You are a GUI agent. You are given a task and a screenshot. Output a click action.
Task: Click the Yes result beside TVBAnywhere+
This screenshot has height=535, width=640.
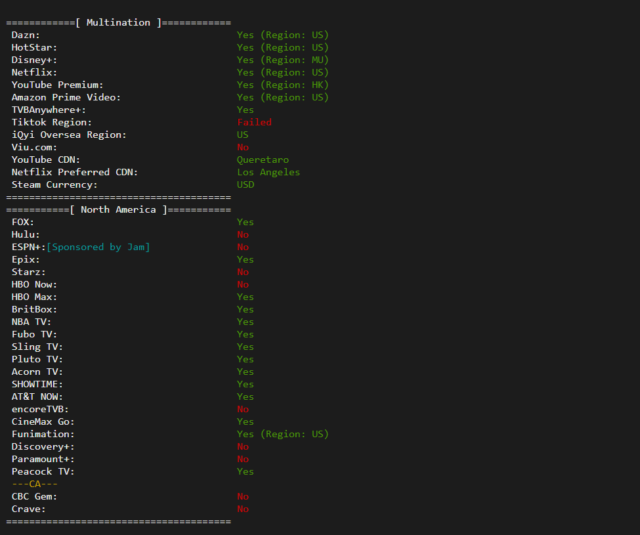(x=245, y=110)
